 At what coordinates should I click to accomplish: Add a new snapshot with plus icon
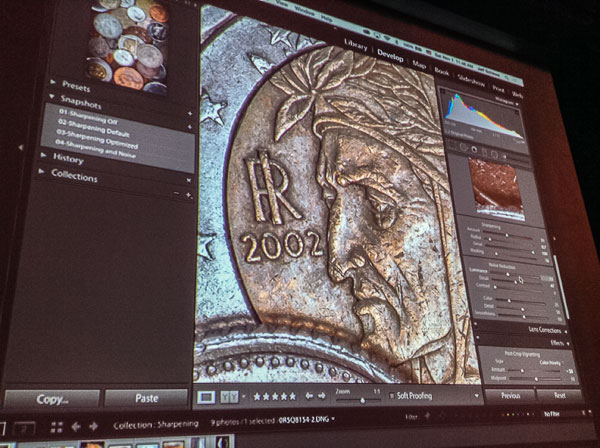[188, 115]
